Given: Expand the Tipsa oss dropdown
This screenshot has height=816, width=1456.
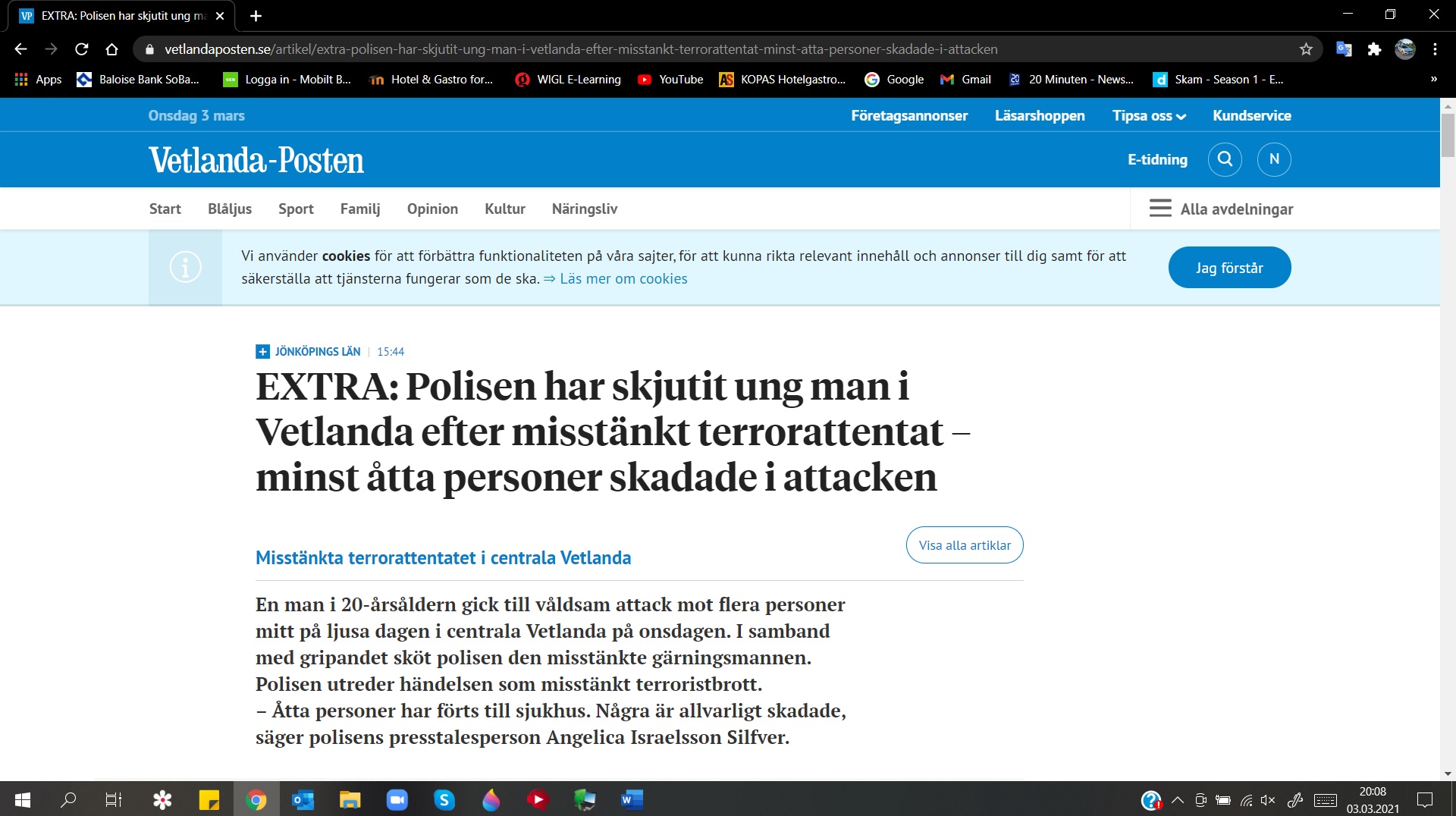Looking at the screenshot, I should click(1149, 116).
